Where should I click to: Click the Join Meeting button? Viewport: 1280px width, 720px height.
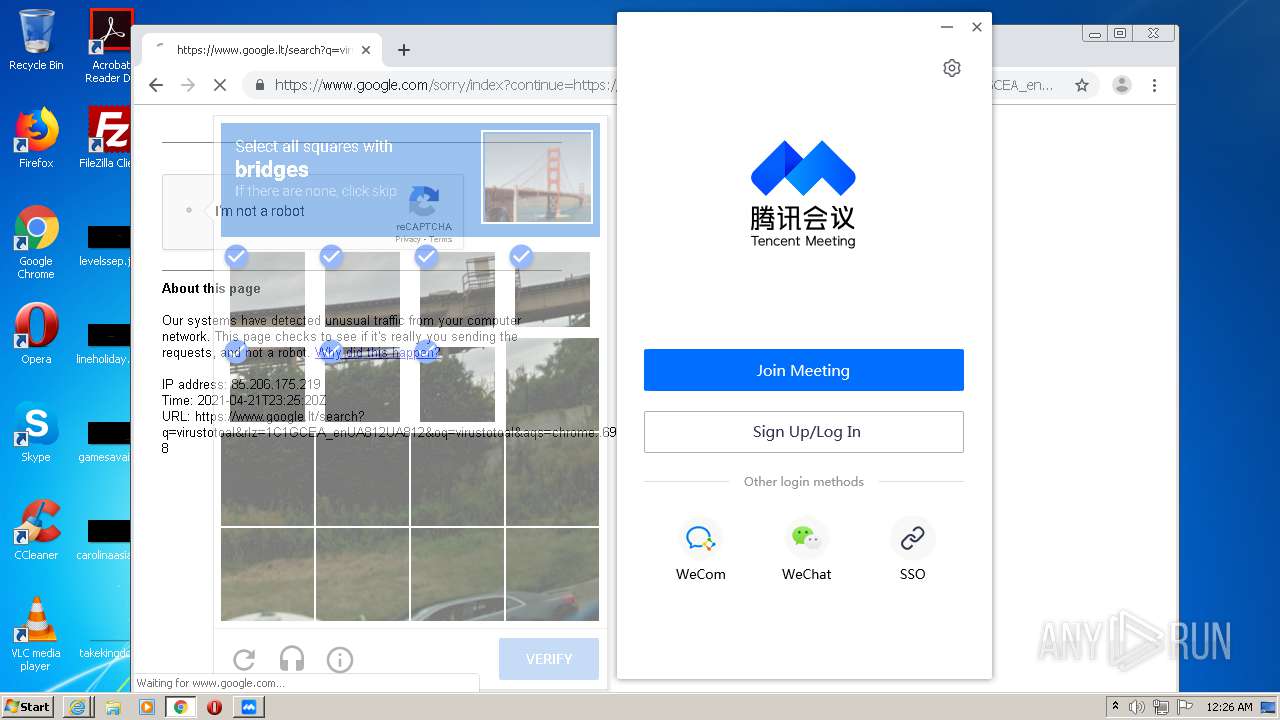click(x=803, y=370)
